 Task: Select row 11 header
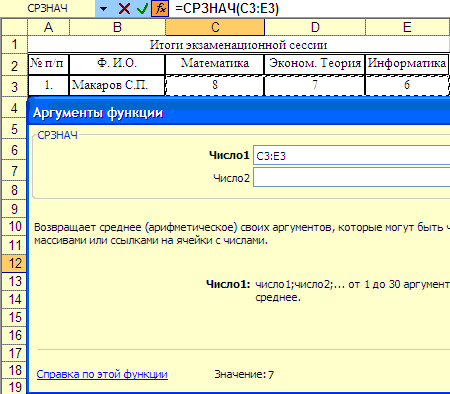14,245
